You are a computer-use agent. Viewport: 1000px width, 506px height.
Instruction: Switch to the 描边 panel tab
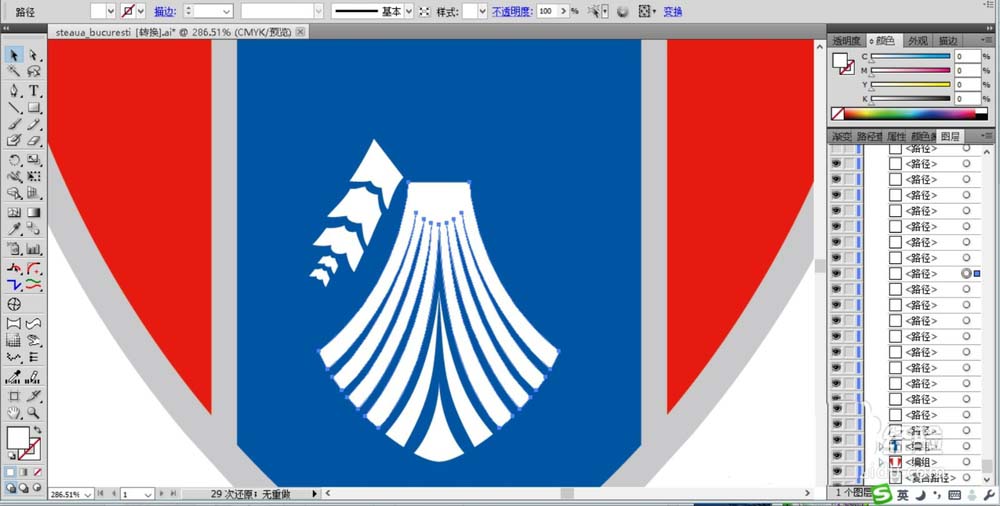pos(948,41)
